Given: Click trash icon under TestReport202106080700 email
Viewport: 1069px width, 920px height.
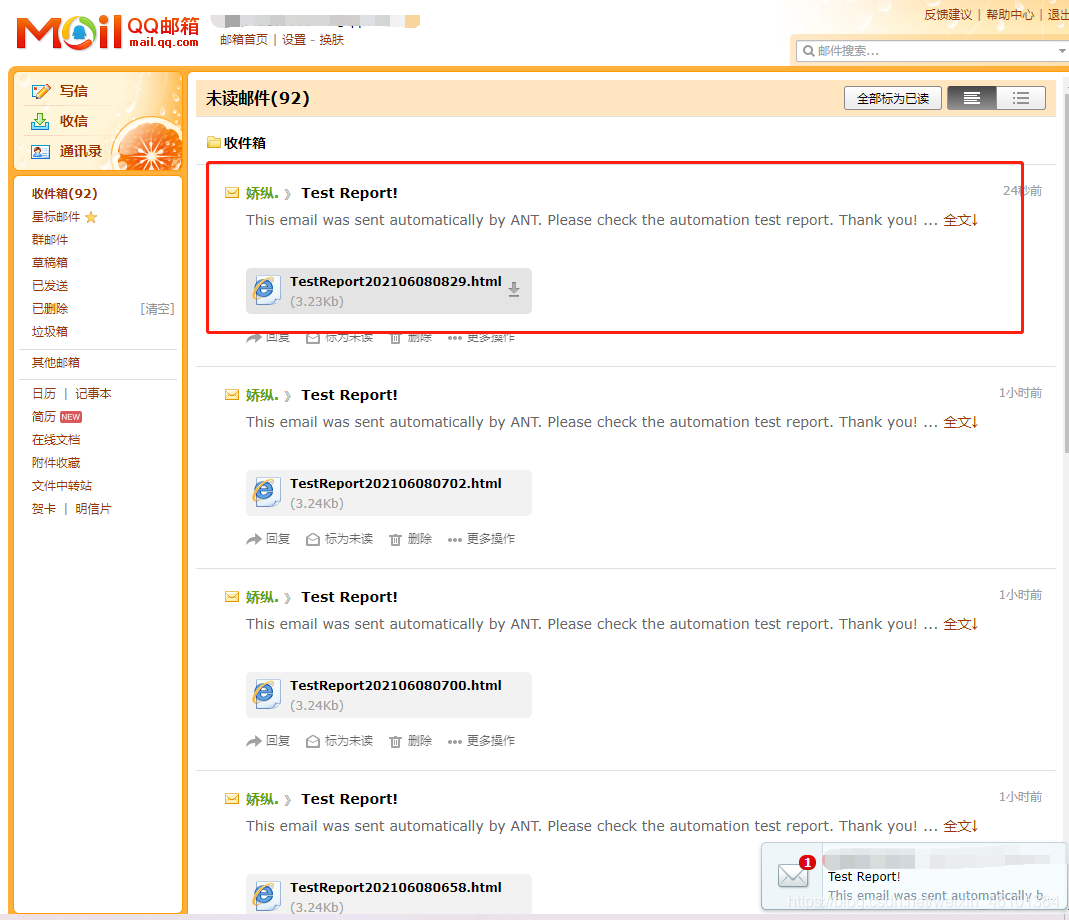Looking at the screenshot, I should (x=395, y=741).
